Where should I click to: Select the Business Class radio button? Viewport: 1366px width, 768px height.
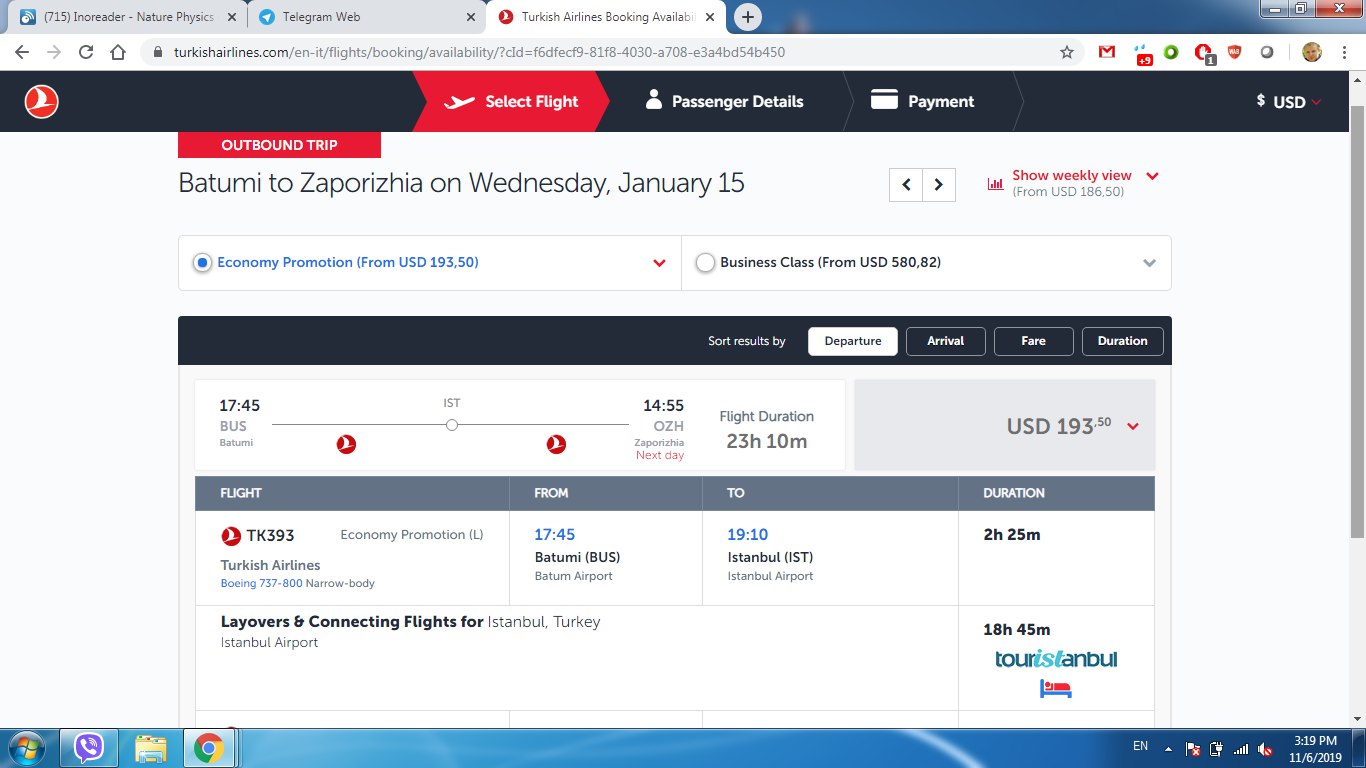tap(705, 263)
